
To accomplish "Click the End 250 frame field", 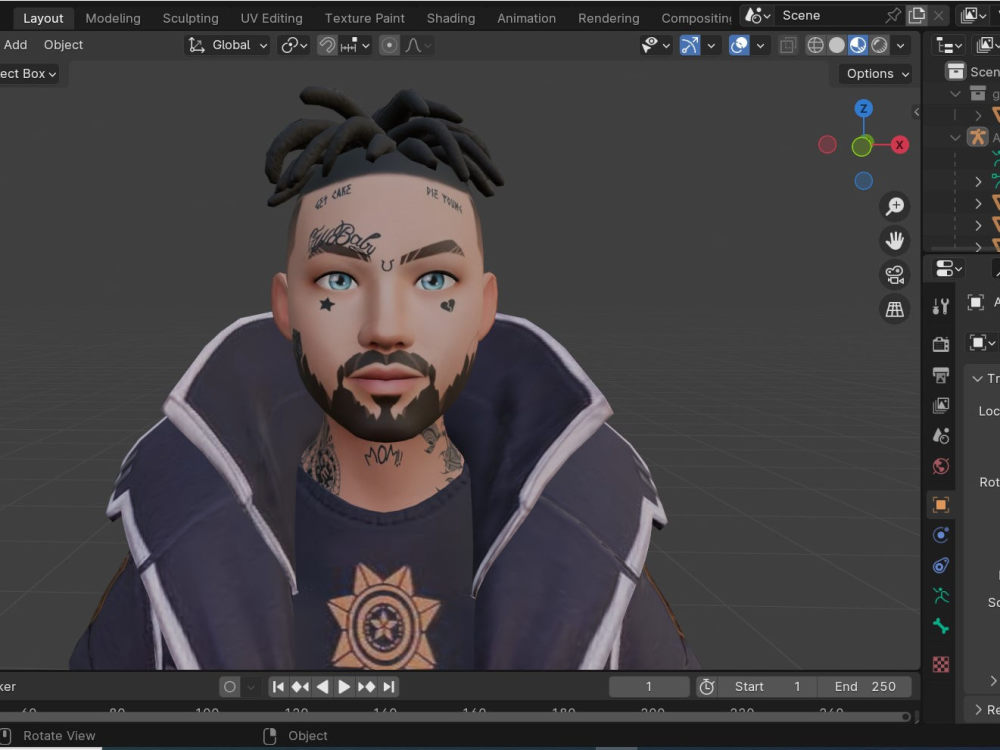I will pyautogui.click(x=865, y=686).
